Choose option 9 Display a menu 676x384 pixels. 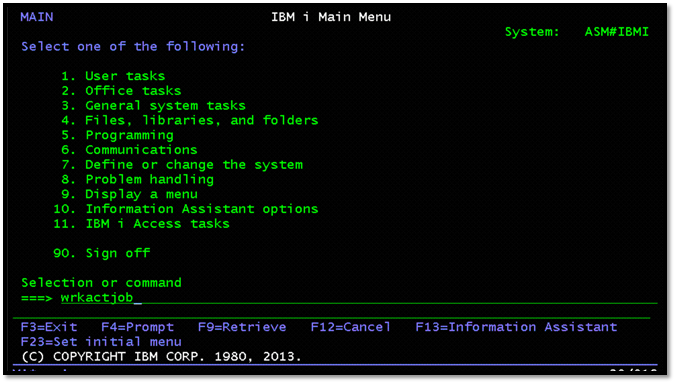(x=129, y=194)
